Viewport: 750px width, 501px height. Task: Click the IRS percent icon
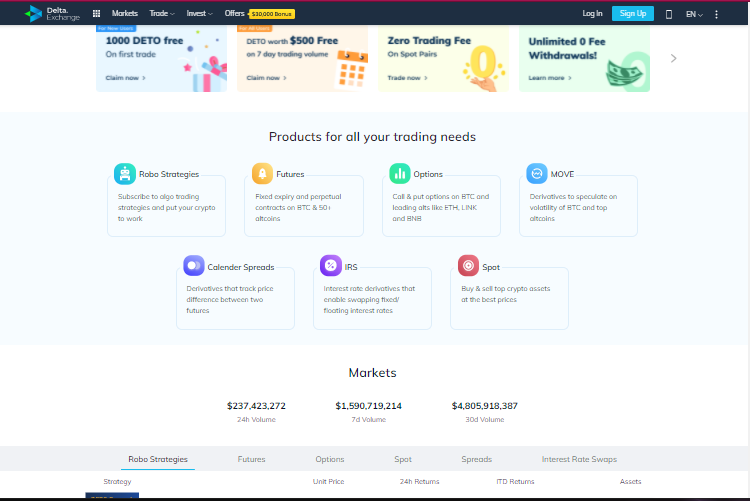(x=331, y=266)
